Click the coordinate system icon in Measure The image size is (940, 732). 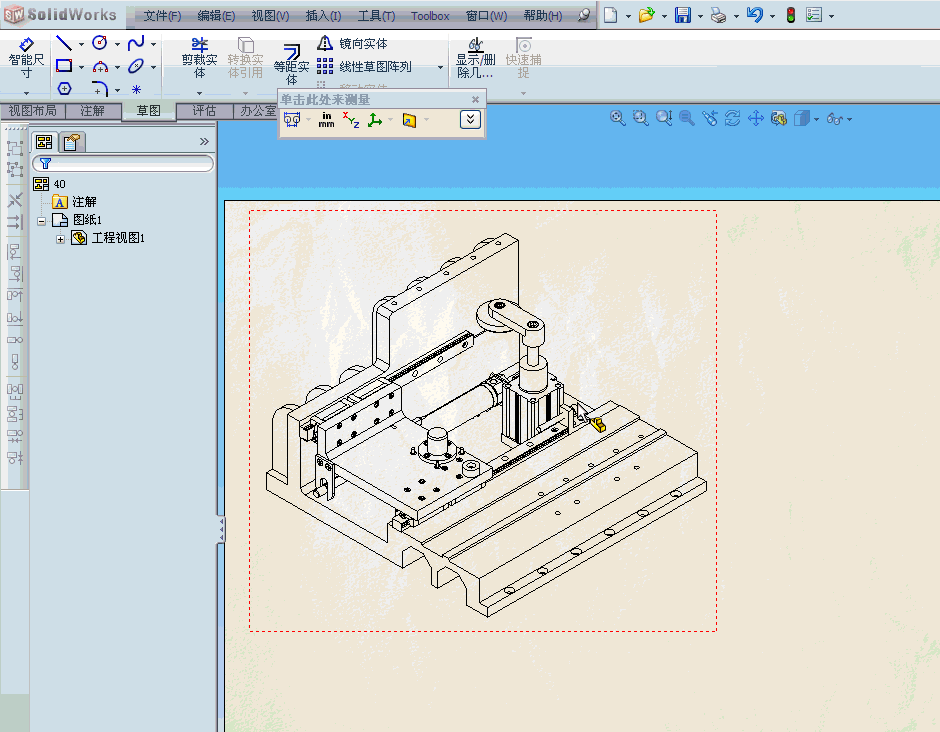[x=375, y=120]
